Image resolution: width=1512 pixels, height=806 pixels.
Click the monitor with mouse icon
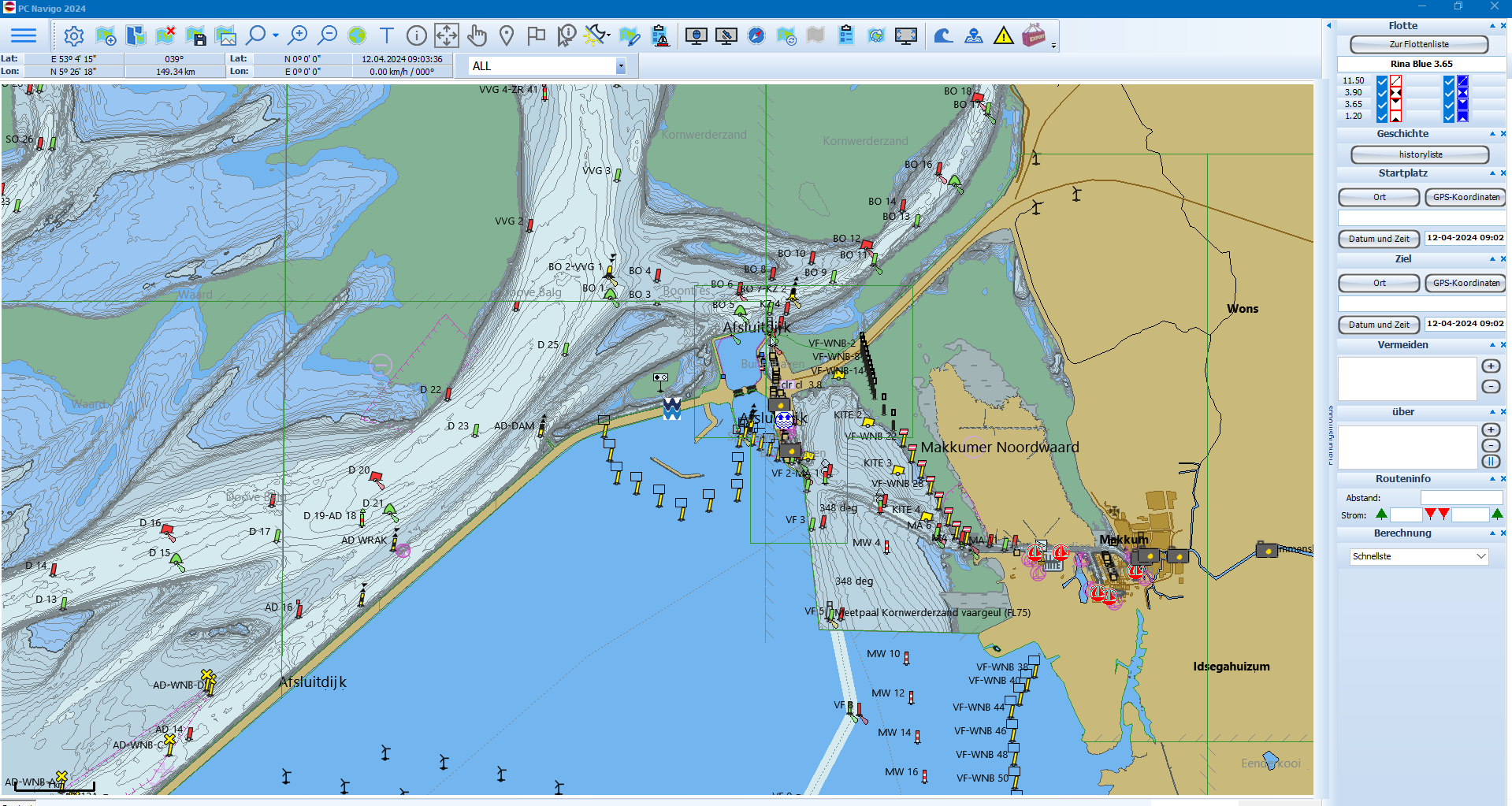point(697,36)
